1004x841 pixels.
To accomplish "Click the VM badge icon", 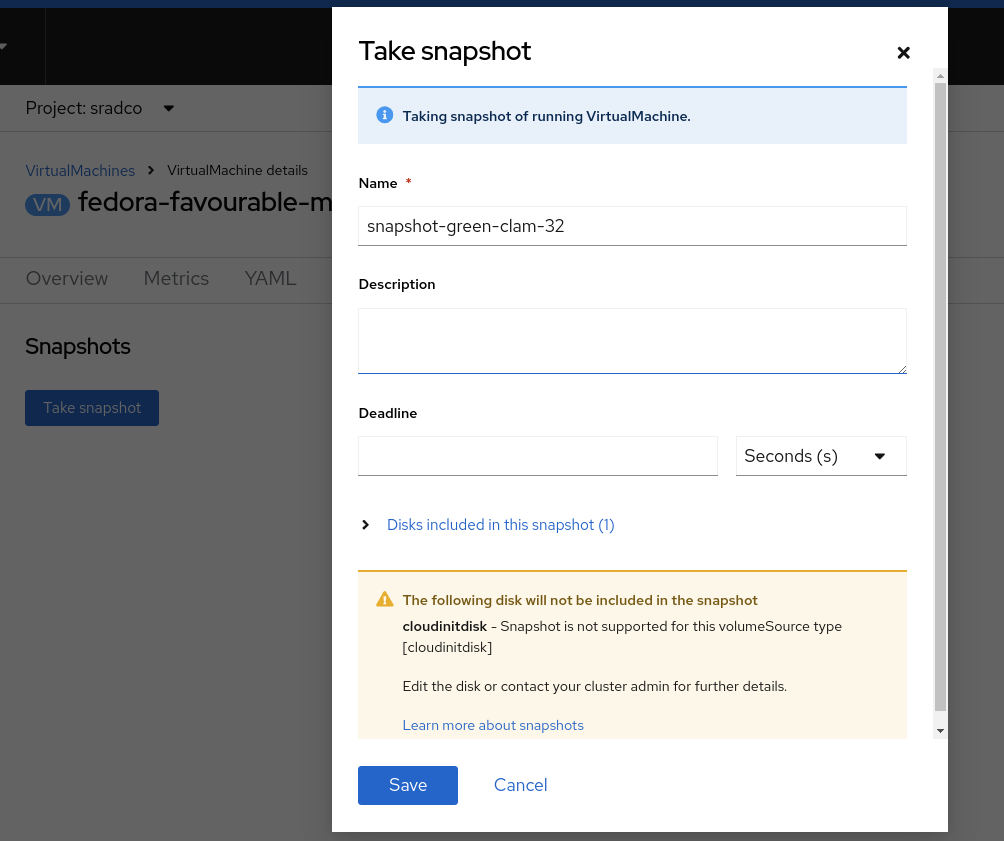I will pyautogui.click(x=48, y=204).
